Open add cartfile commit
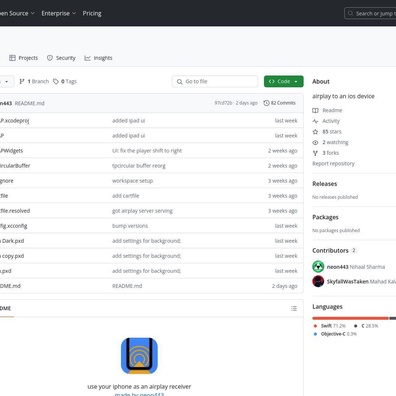Image resolution: width=396 pixels, height=396 pixels. click(126, 196)
